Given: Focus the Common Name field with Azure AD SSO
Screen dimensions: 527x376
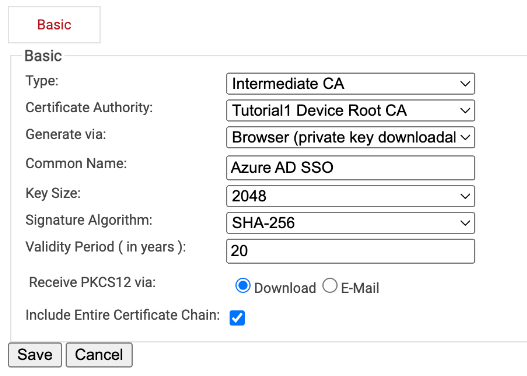Looking at the screenshot, I should click(350, 168).
